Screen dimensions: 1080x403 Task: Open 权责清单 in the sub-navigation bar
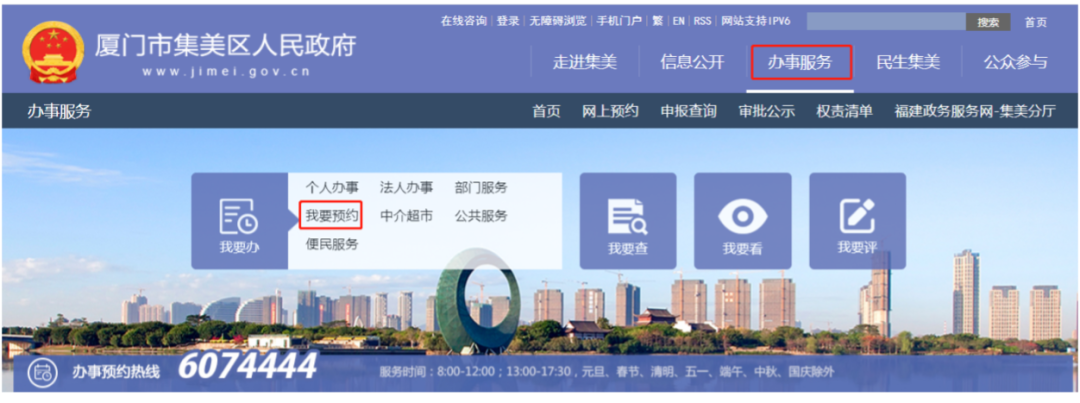844,111
